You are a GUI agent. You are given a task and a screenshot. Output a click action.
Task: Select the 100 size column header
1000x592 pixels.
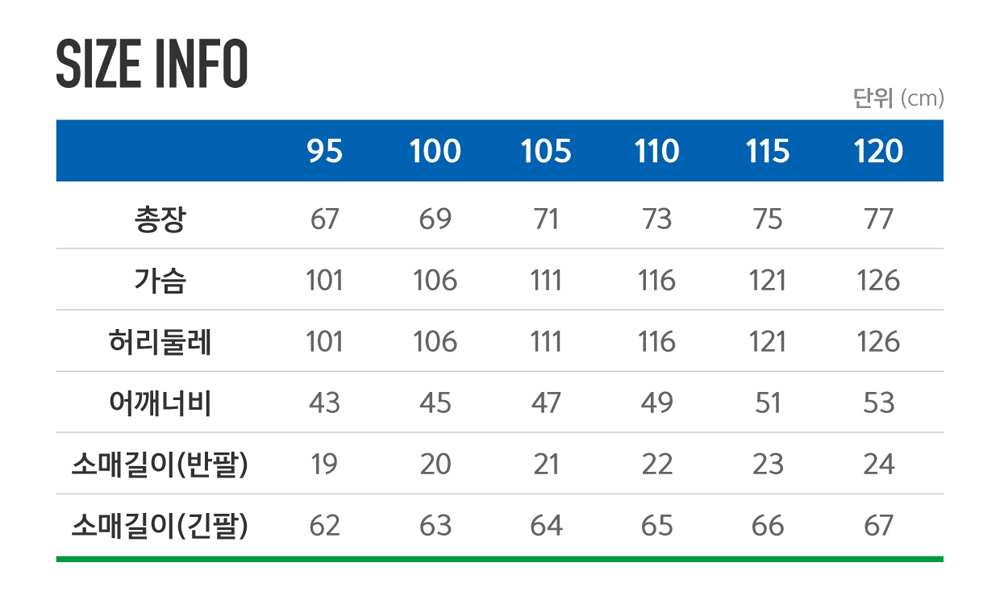(x=435, y=151)
